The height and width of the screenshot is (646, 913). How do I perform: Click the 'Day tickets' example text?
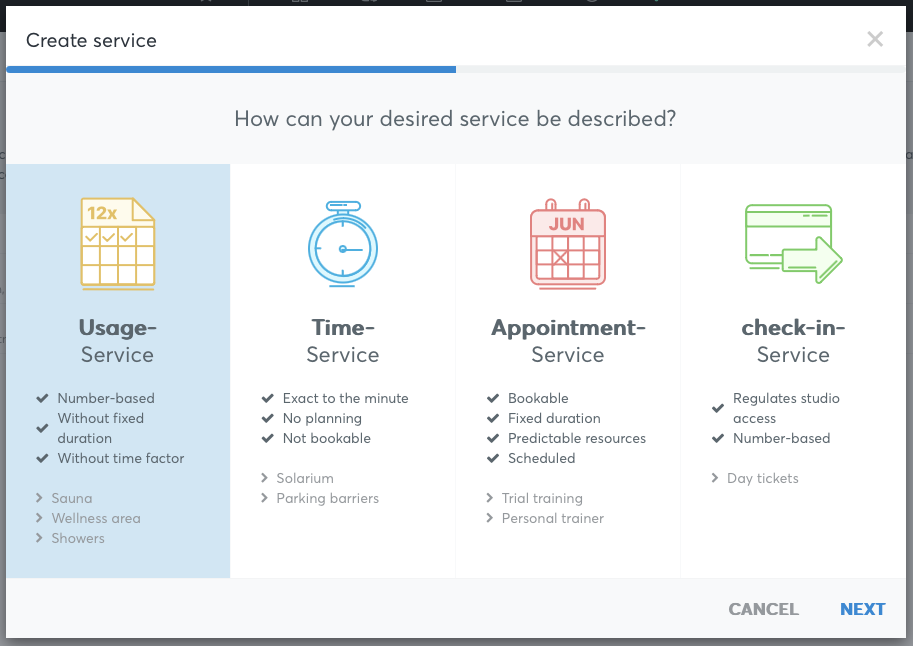763,478
